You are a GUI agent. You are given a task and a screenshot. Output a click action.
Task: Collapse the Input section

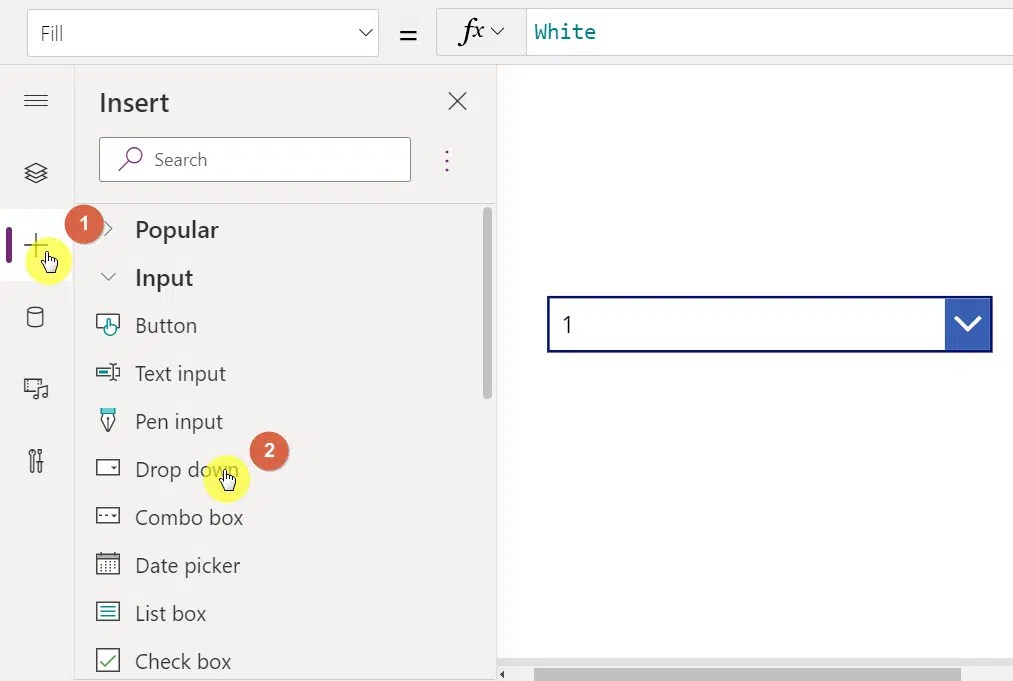click(108, 277)
